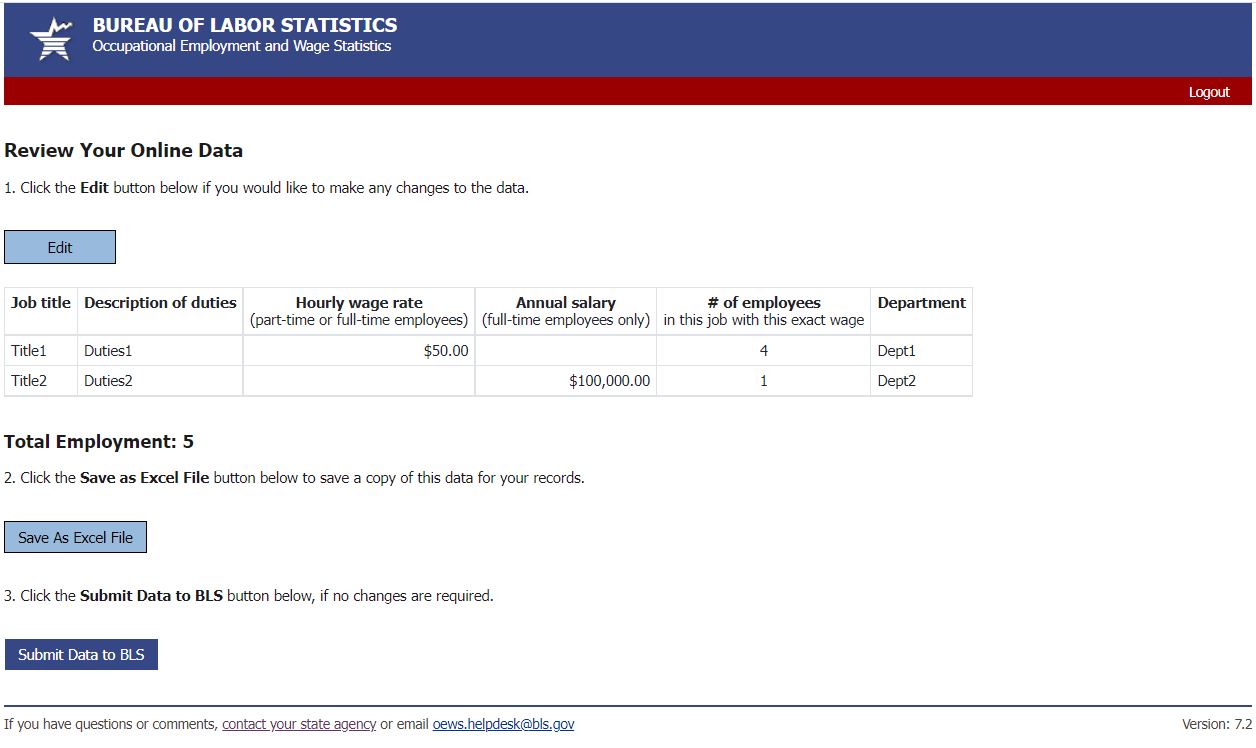
Task: Click the Department column header
Action: tap(921, 303)
